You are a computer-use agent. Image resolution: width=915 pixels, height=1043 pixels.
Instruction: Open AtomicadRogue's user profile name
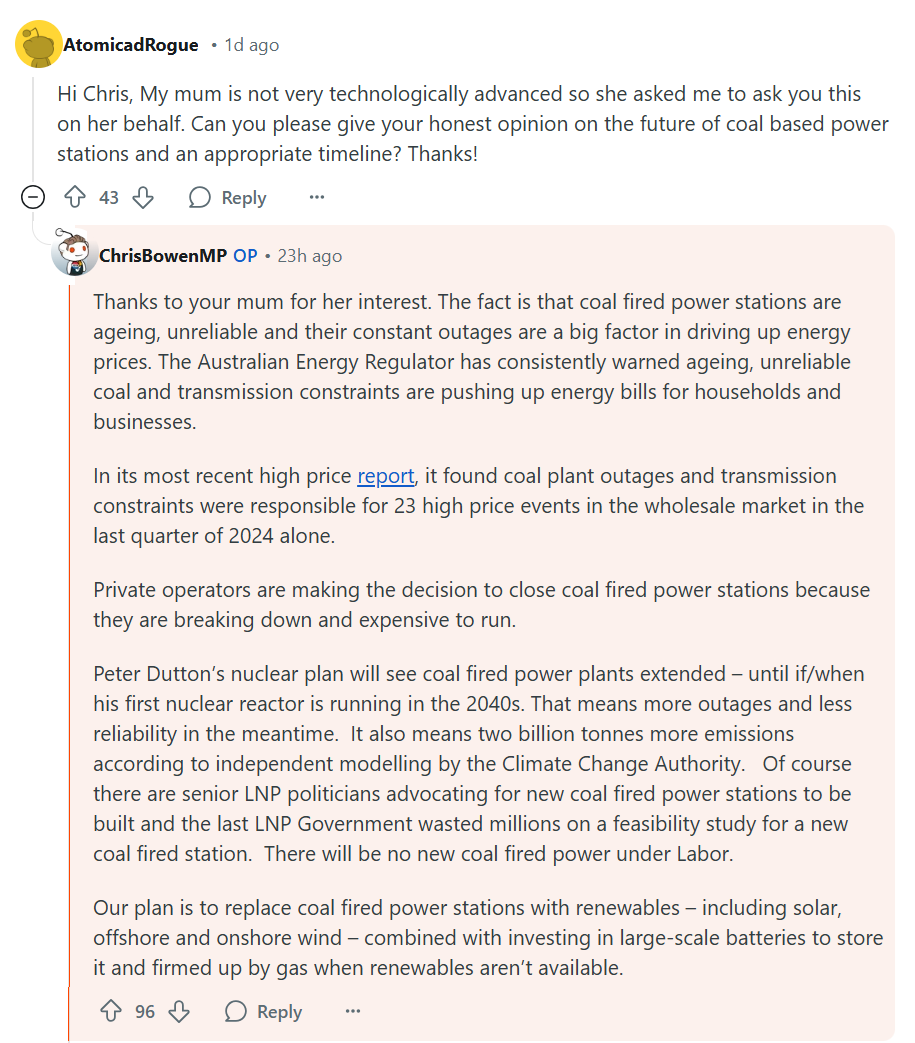coord(131,45)
